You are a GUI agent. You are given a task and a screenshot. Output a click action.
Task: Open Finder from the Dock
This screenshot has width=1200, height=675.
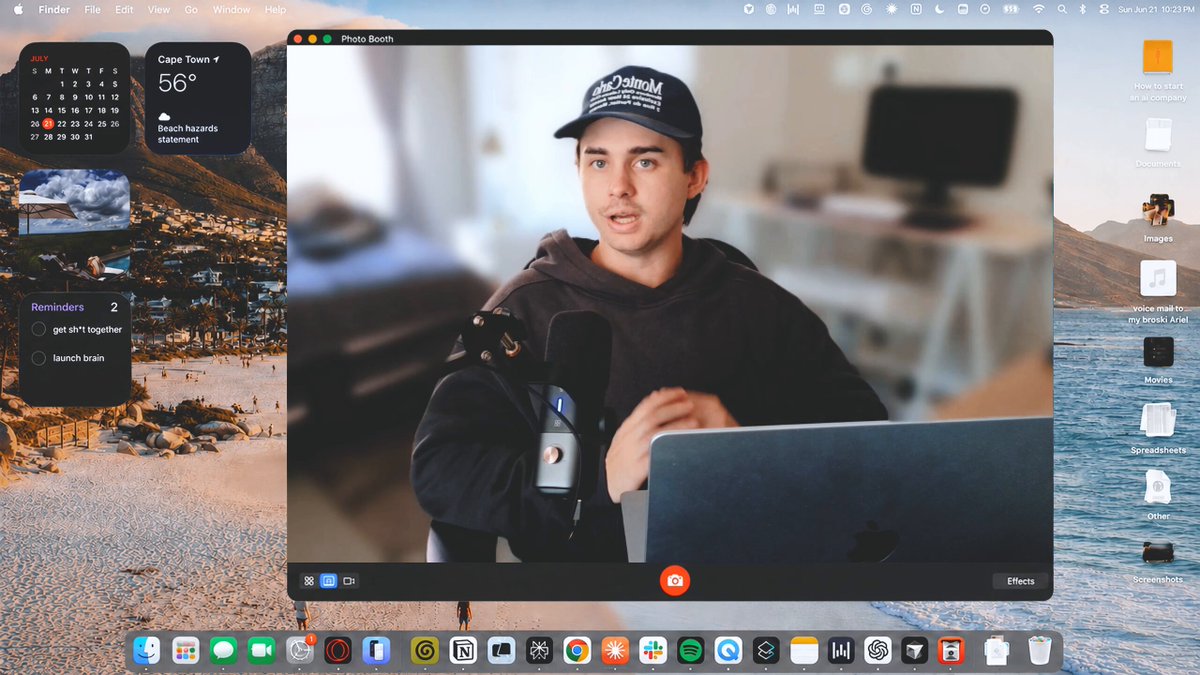[x=147, y=650]
